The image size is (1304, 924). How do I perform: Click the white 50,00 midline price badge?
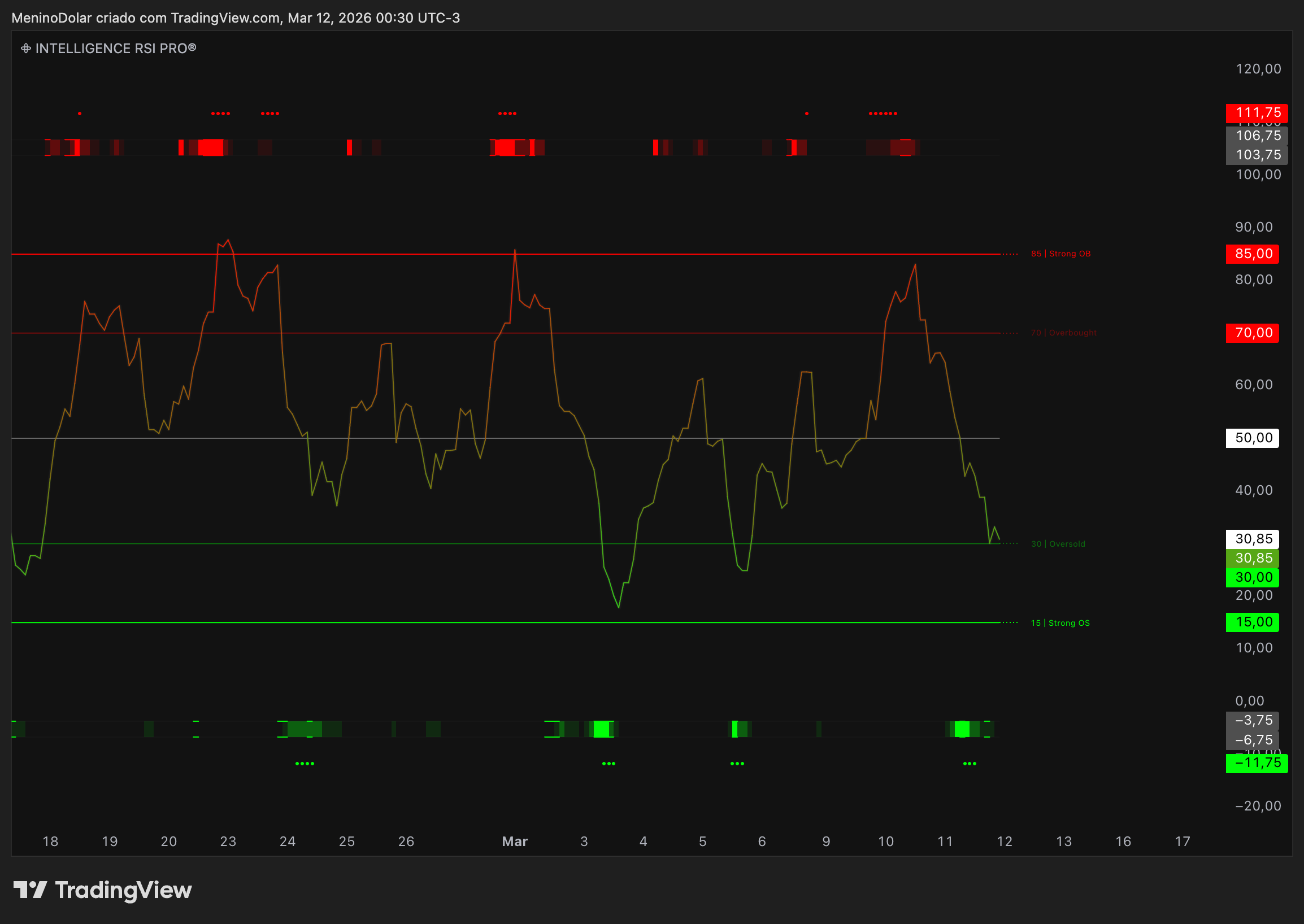pyautogui.click(x=1252, y=438)
